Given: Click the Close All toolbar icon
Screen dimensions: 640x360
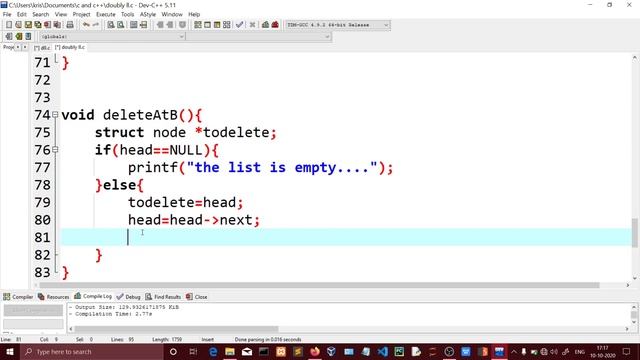Looking at the screenshot, I should [57, 25].
